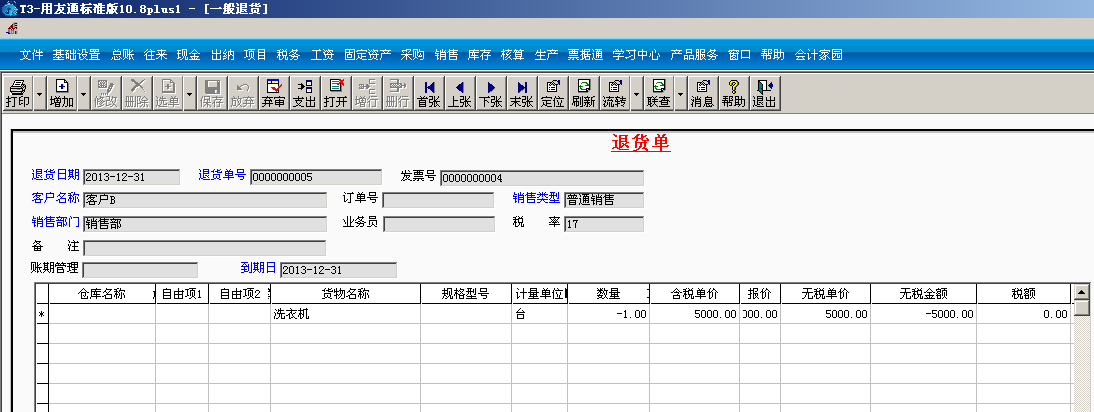Open the 会计家园 menu
This screenshot has width=1094, height=412.
(x=818, y=55)
